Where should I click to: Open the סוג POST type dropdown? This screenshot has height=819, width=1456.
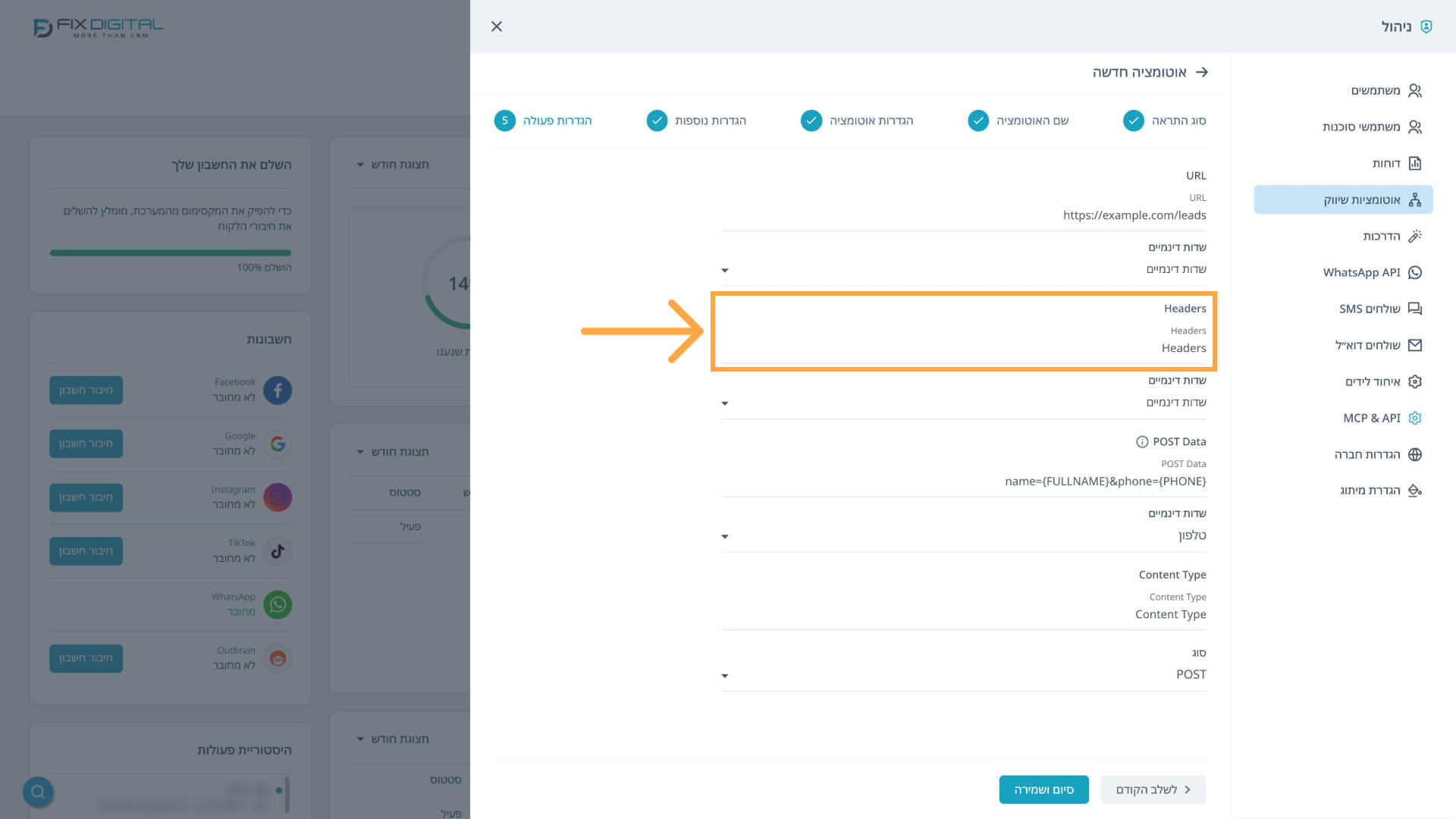(963, 675)
